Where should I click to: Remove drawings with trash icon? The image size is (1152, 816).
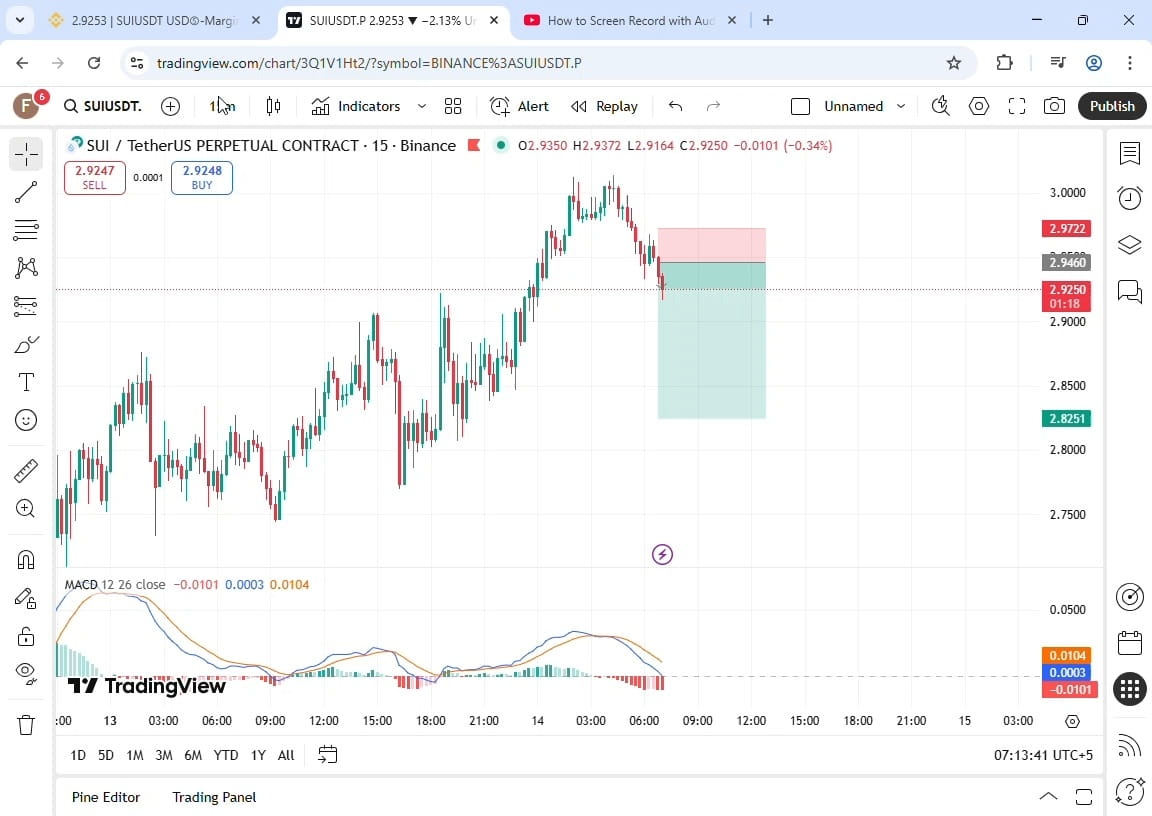pos(26,725)
